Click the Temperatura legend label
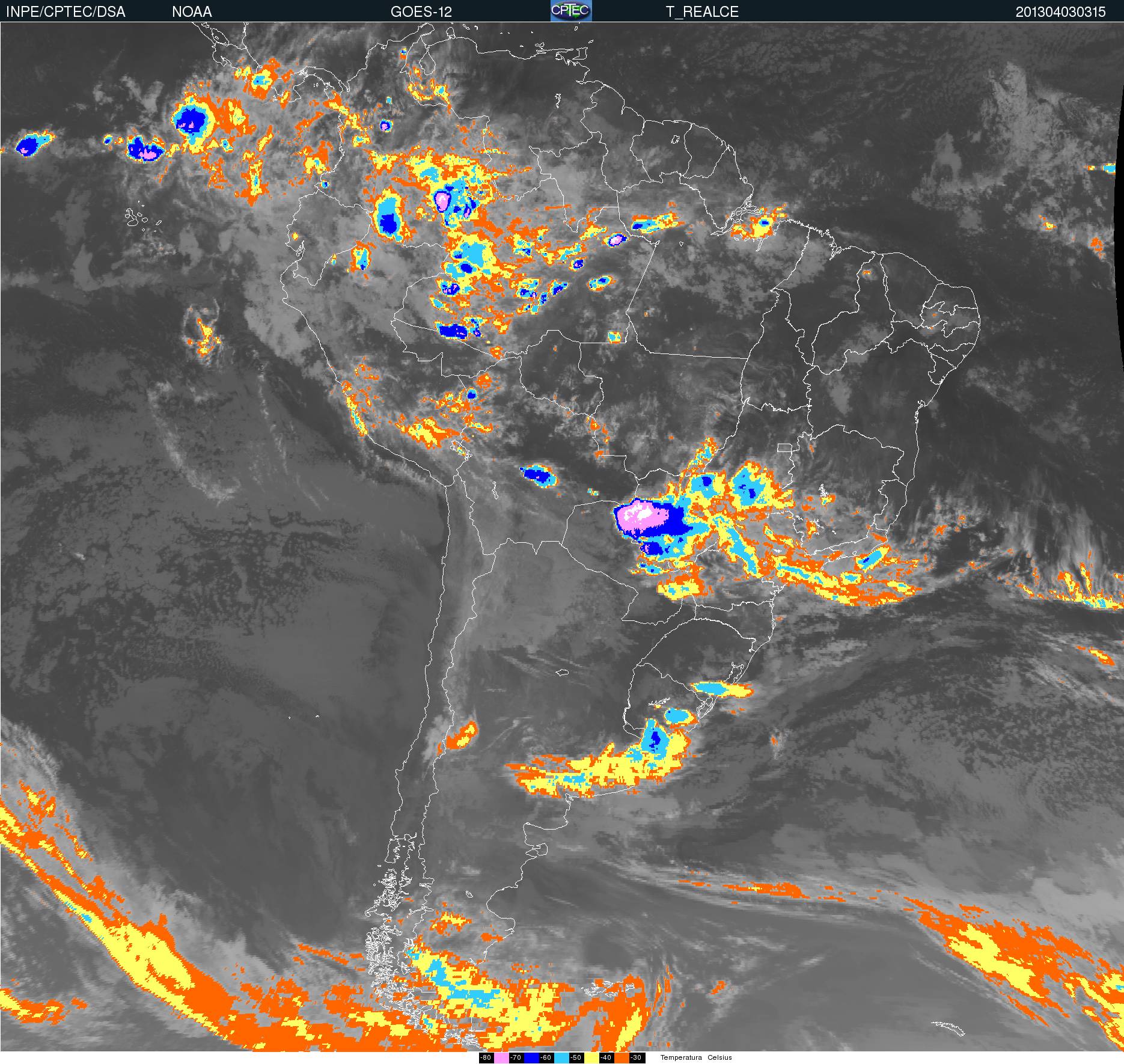The width and height of the screenshot is (1124, 1064). tap(681, 1057)
